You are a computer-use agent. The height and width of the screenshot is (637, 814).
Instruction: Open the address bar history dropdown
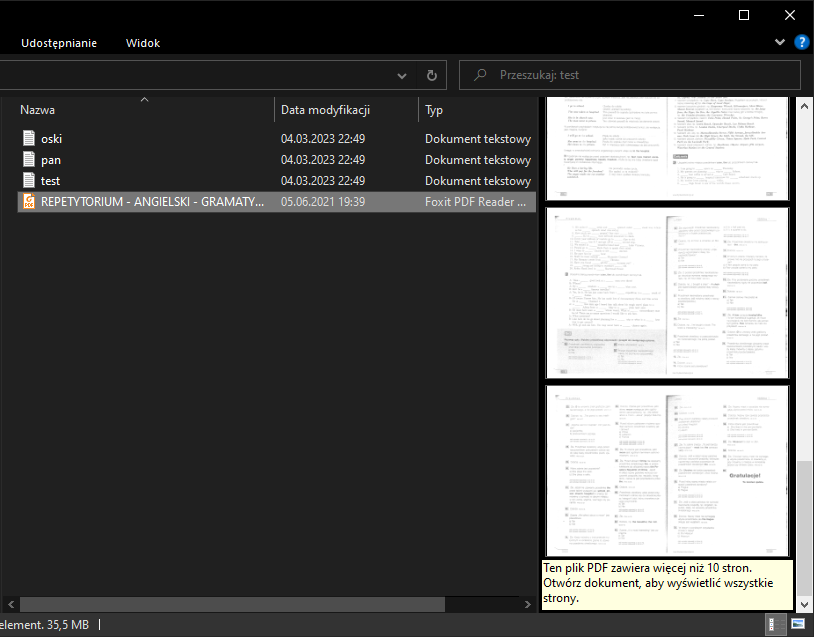pos(402,76)
